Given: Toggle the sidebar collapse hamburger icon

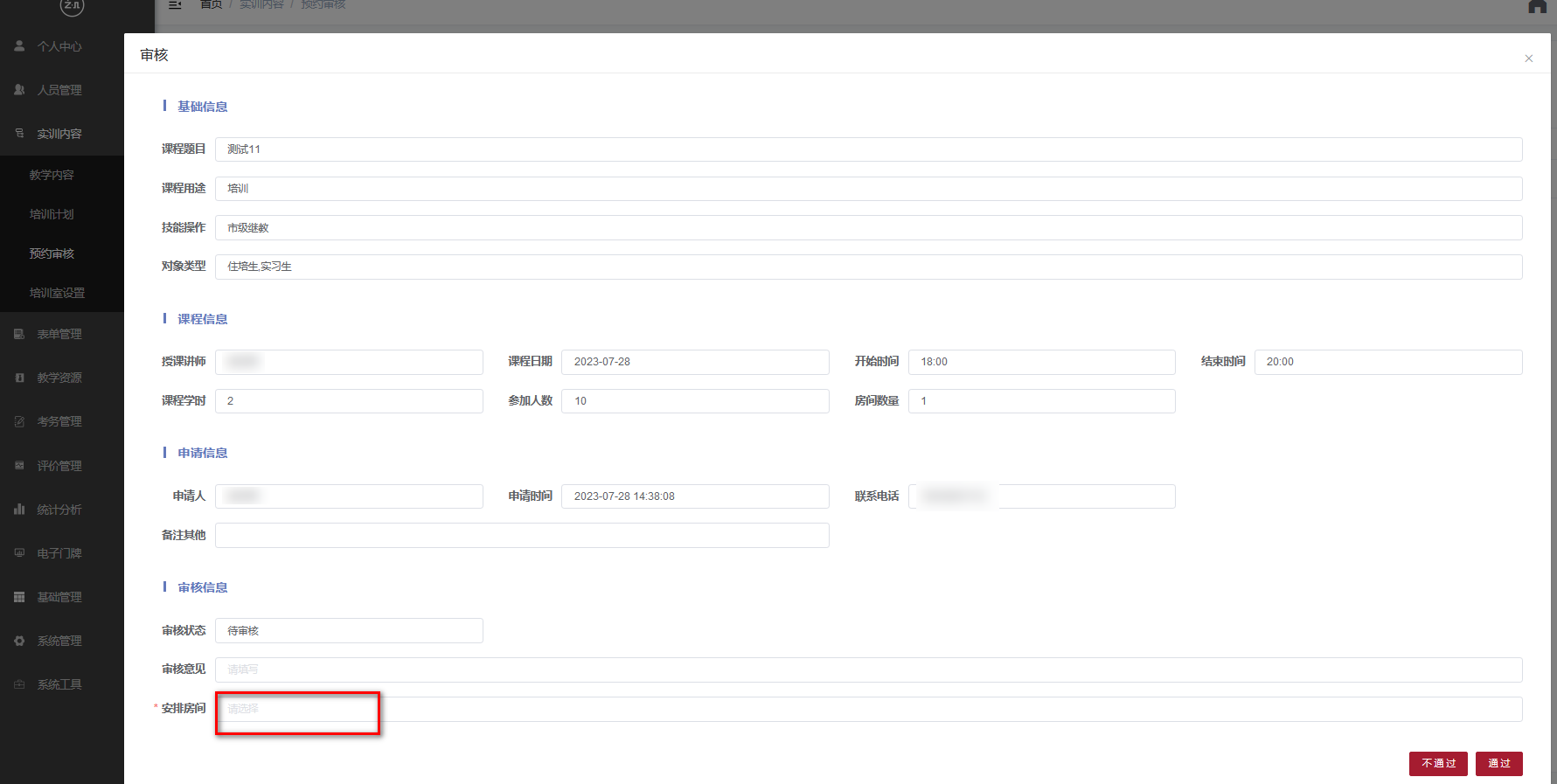Looking at the screenshot, I should point(175,4).
